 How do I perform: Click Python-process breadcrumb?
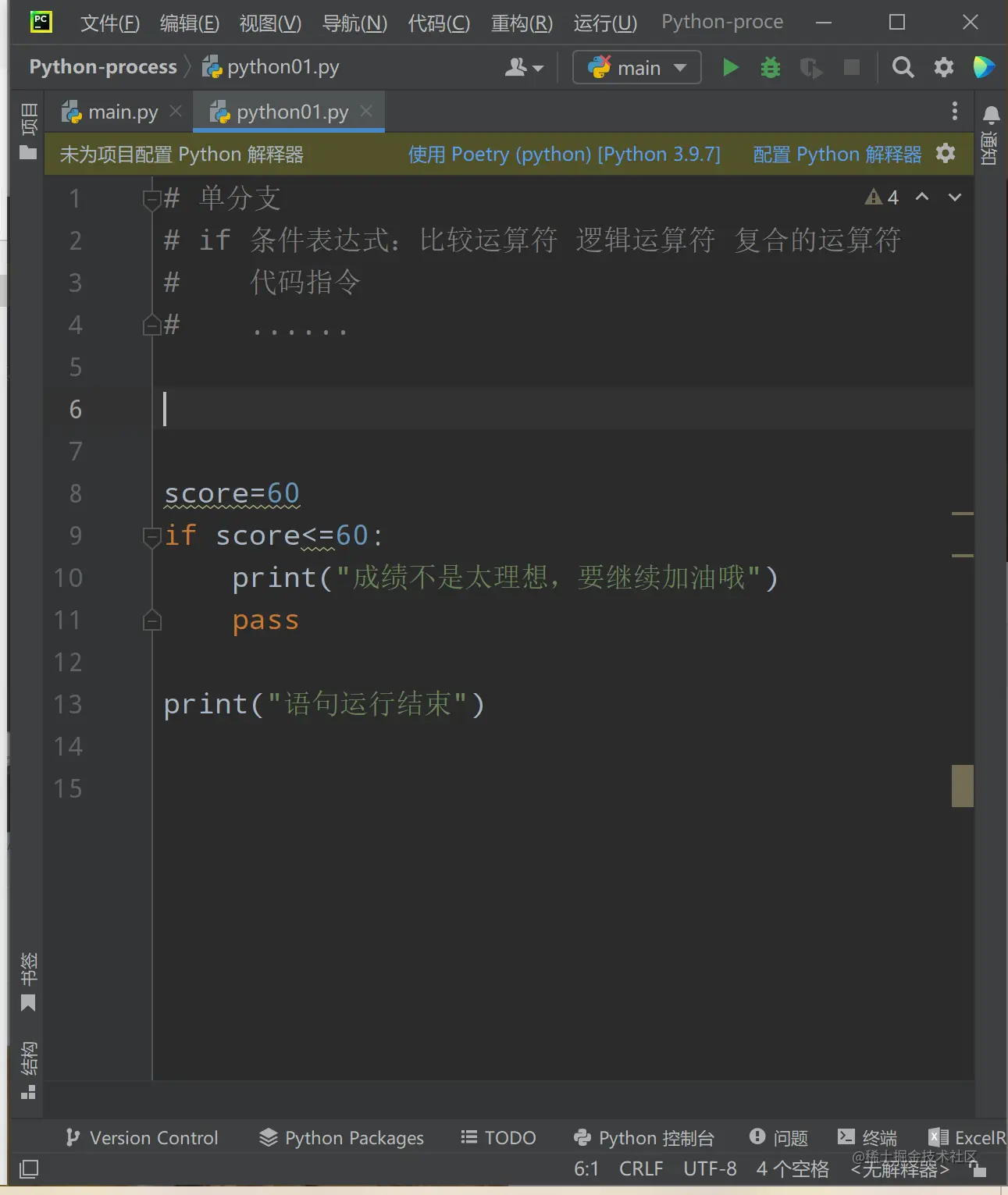click(103, 67)
